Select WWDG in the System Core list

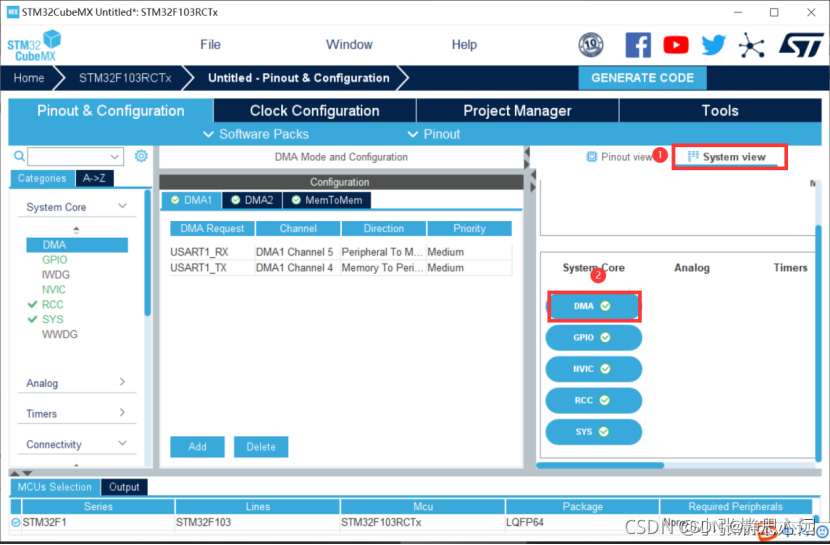(60, 334)
